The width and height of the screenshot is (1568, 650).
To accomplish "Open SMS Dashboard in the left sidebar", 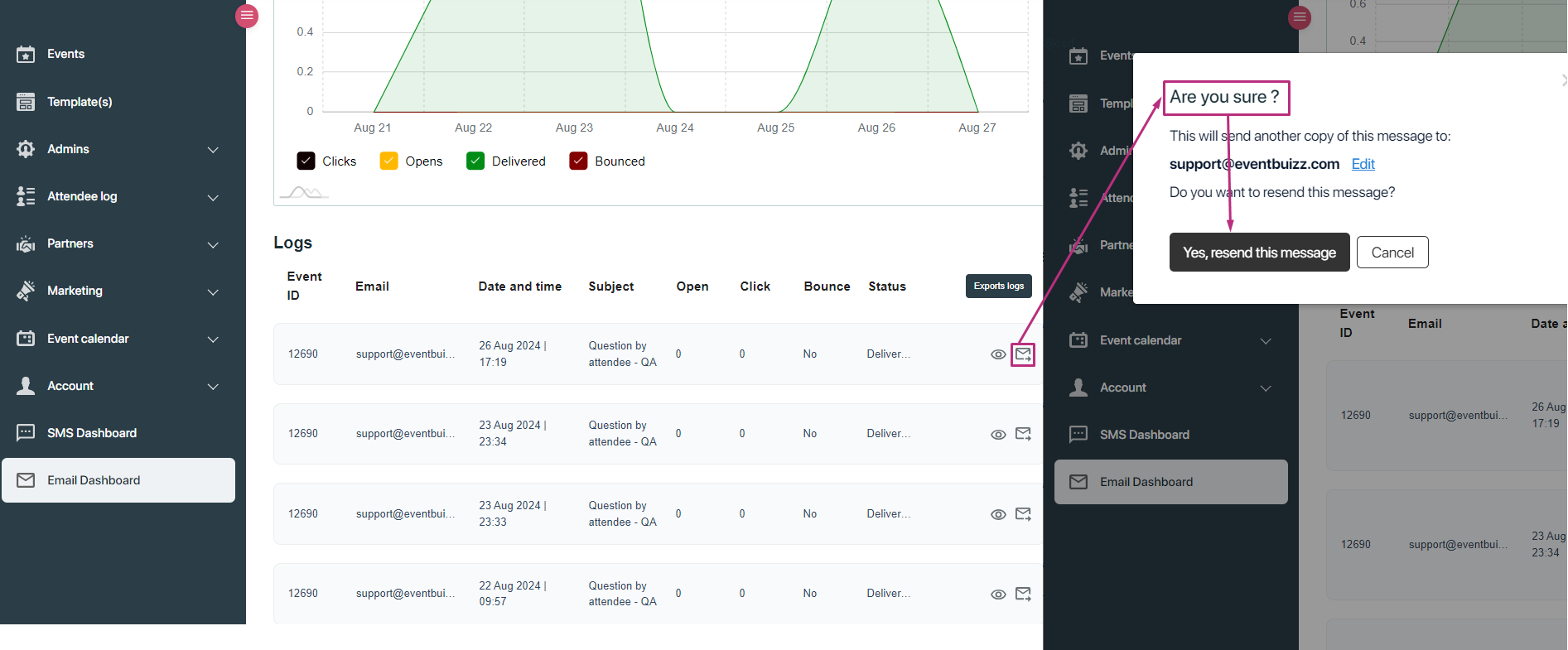I will click(92, 433).
